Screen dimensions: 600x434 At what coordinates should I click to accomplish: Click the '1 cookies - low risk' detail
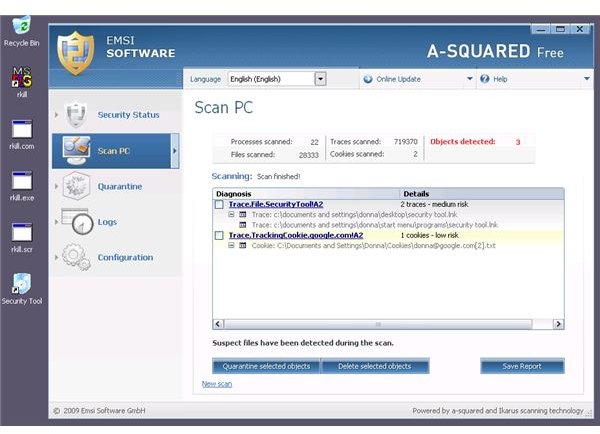[x=429, y=235]
